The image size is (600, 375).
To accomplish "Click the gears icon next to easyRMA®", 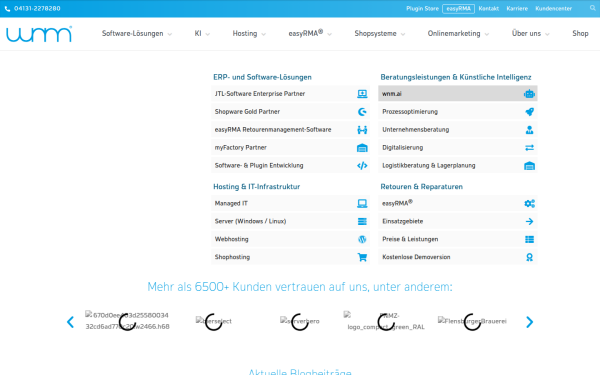I will click(529, 204).
